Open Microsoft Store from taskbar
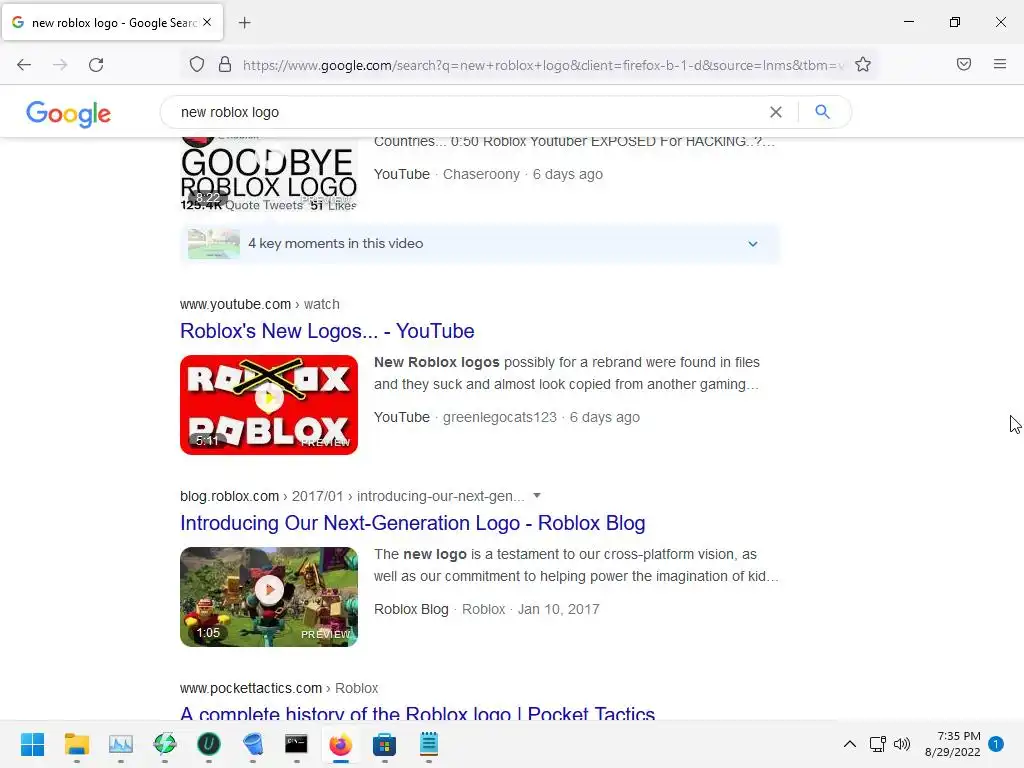This screenshot has height=768, width=1024. point(384,744)
